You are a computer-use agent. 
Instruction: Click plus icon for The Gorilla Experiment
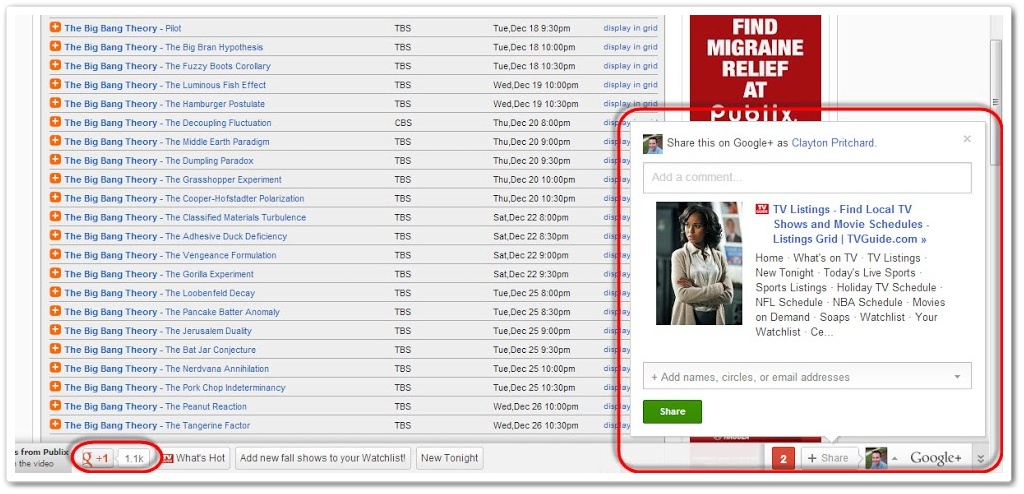56,274
